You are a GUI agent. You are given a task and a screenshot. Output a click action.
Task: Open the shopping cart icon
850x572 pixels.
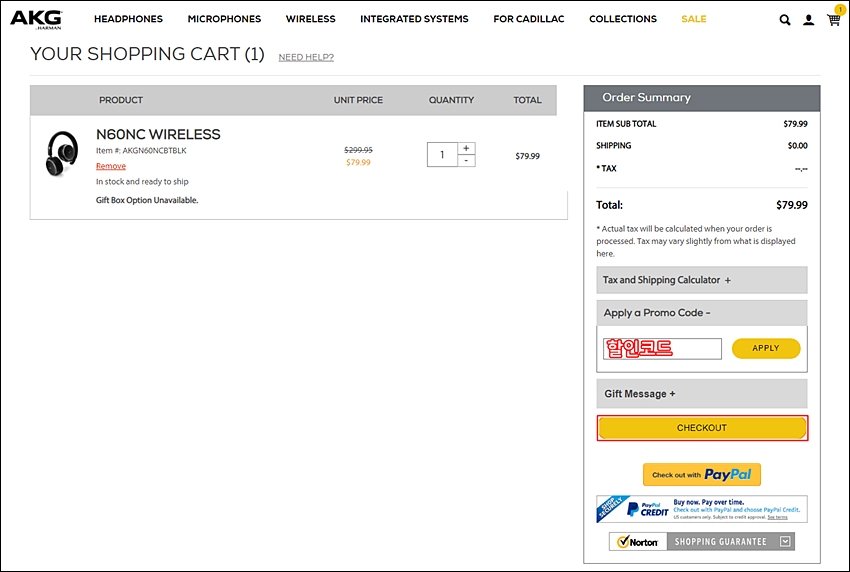[x=834, y=19]
